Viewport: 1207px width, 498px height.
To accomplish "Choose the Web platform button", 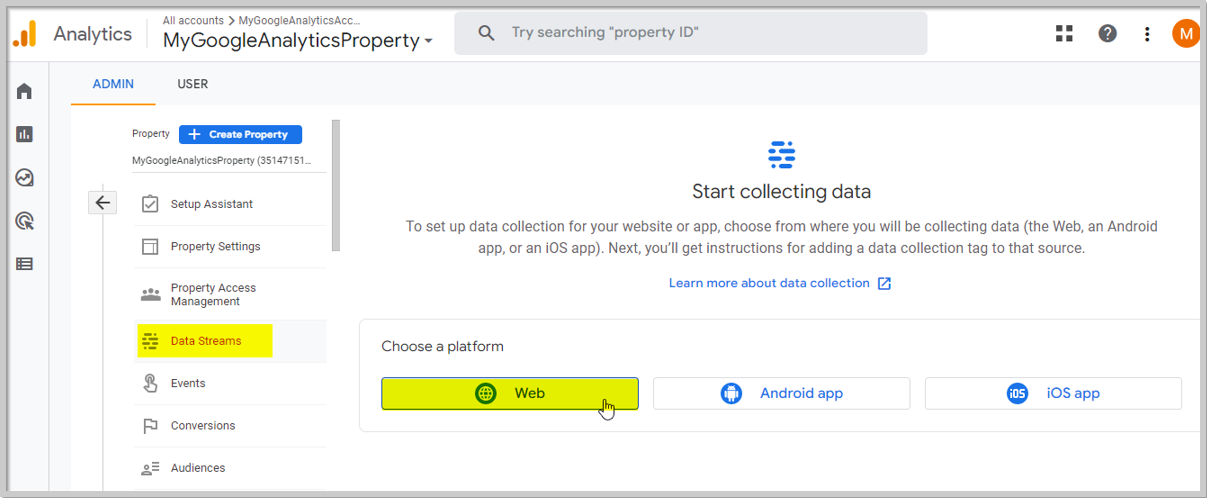I will (510, 393).
